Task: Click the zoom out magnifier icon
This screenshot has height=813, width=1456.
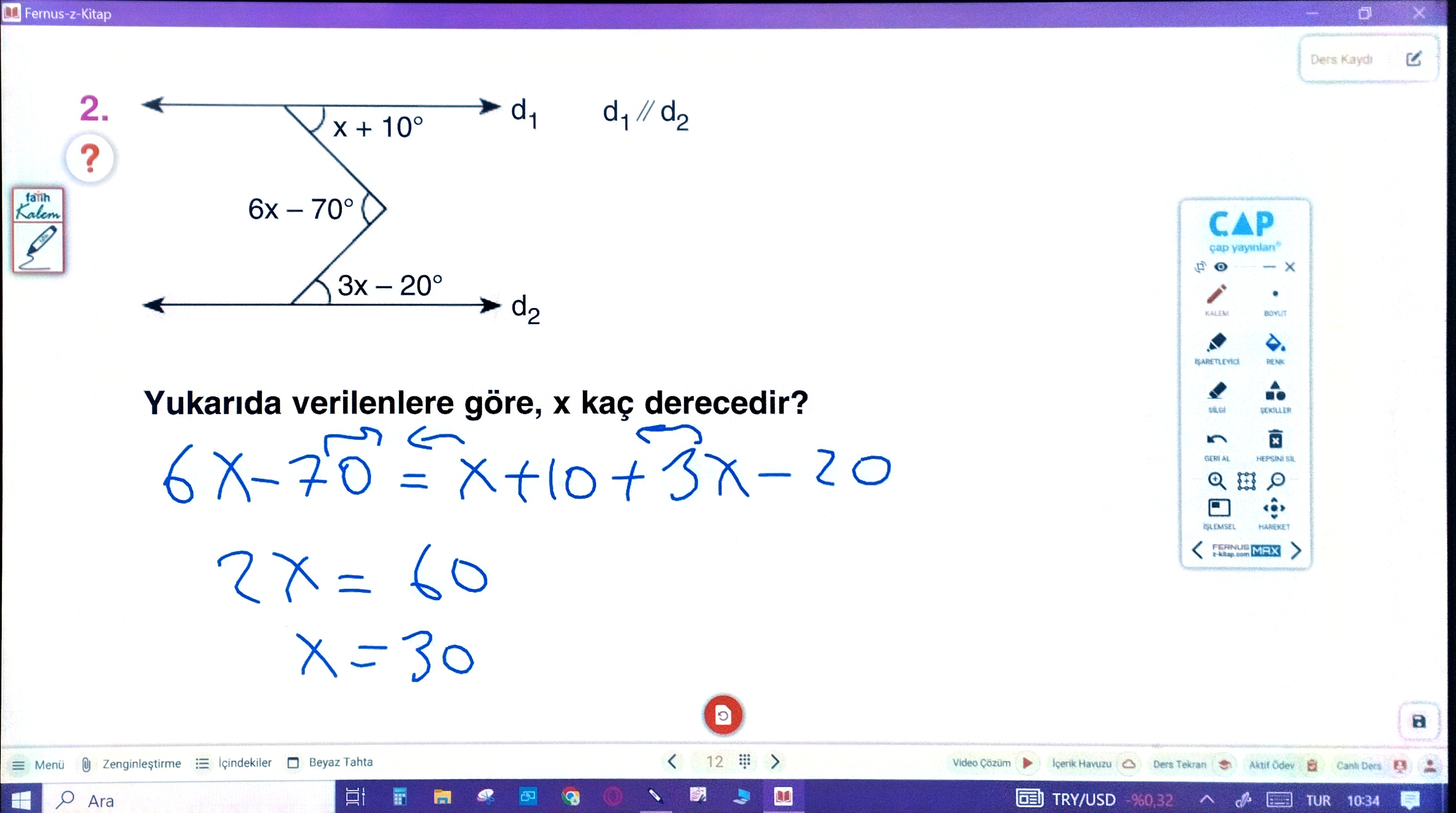Action: click(x=1276, y=481)
